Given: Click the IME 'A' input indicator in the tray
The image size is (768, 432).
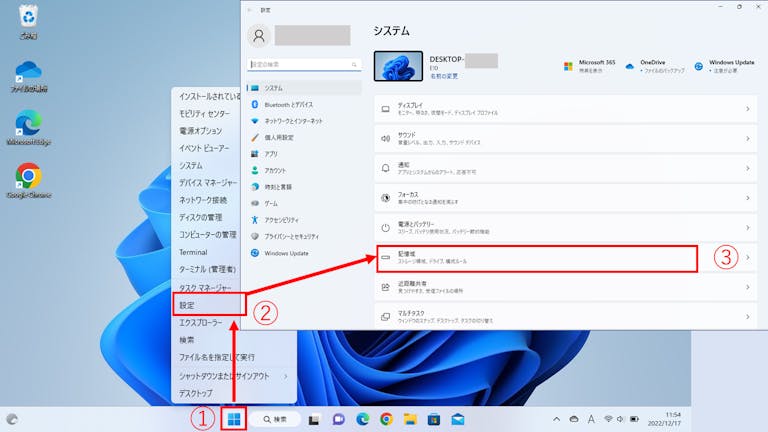Looking at the screenshot, I should [x=591, y=419].
